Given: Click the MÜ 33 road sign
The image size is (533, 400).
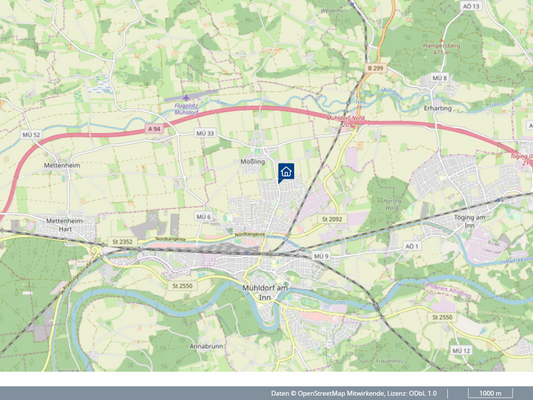Looking at the screenshot, I should pos(205,133).
